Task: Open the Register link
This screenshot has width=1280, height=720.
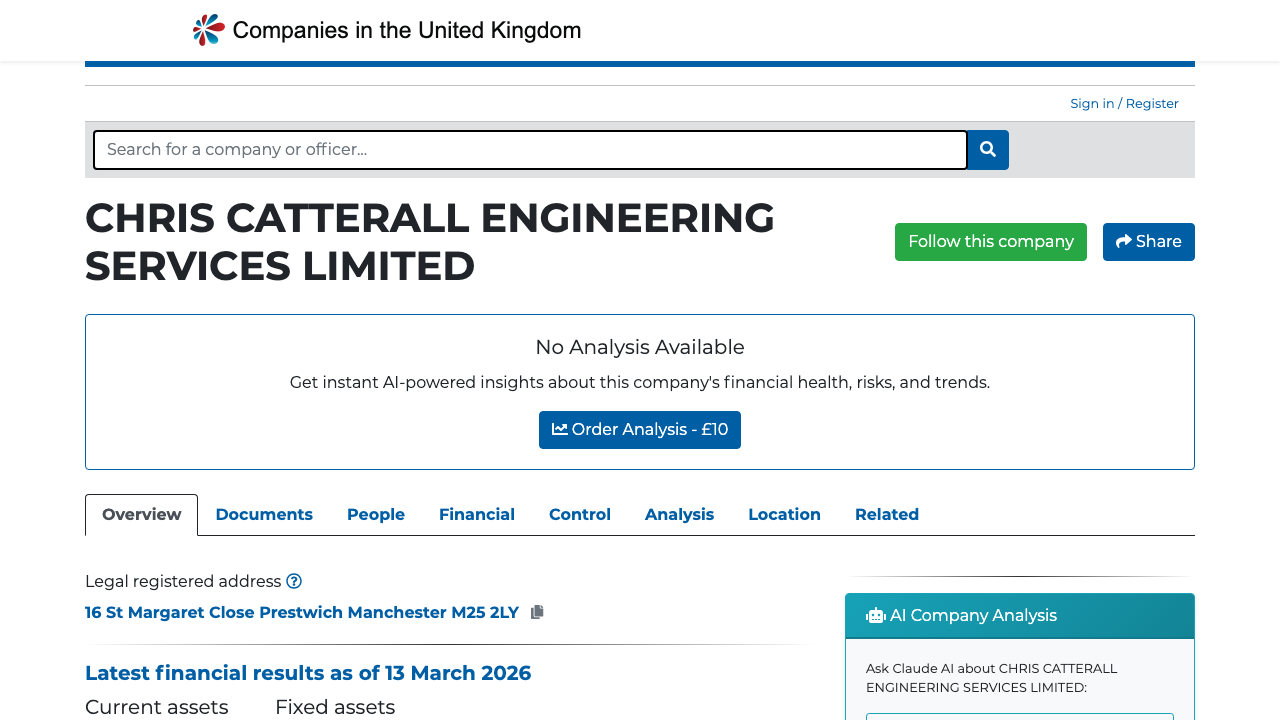Action: point(1152,103)
